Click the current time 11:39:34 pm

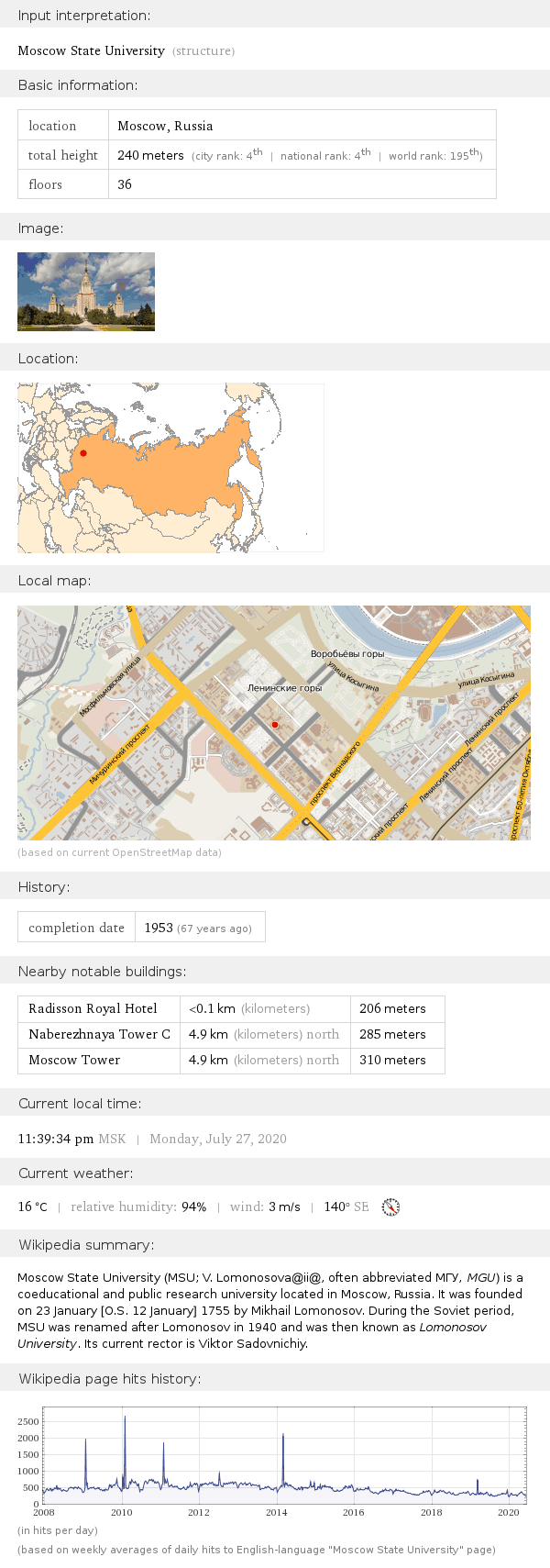55,1140
